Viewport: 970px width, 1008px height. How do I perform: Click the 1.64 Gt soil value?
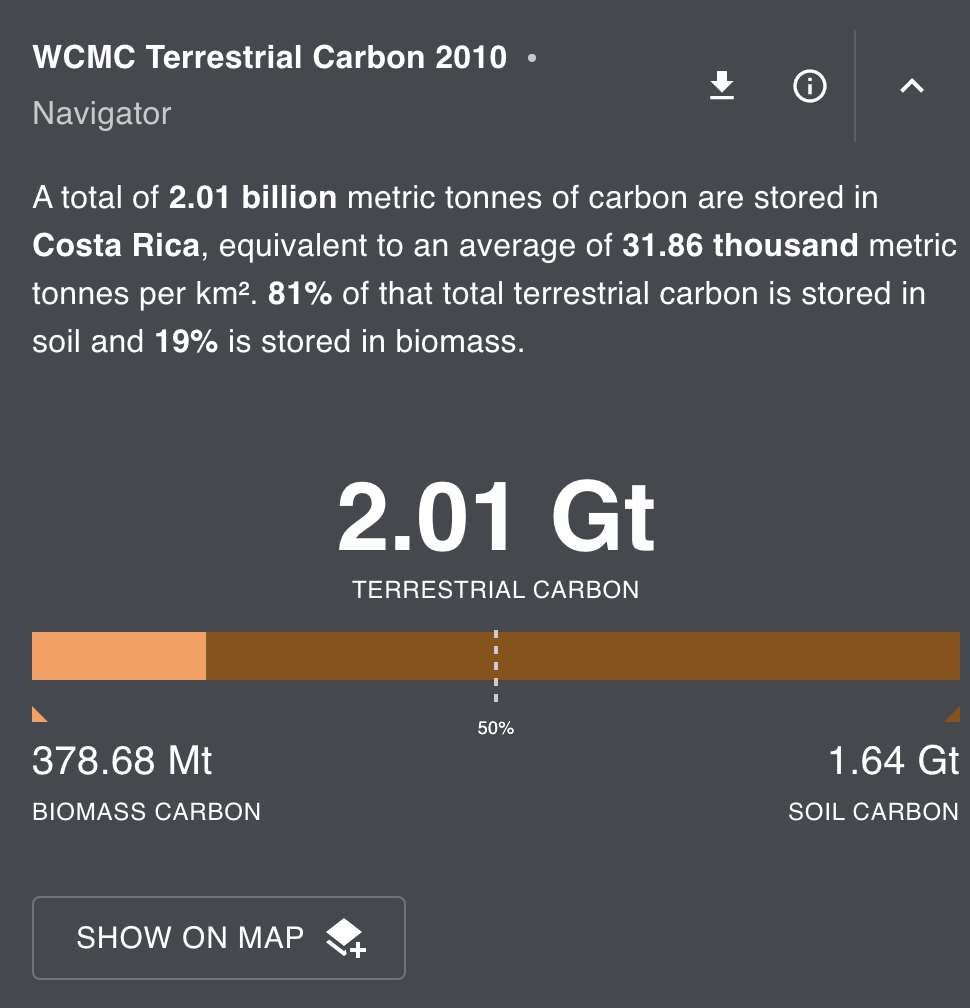click(893, 762)
